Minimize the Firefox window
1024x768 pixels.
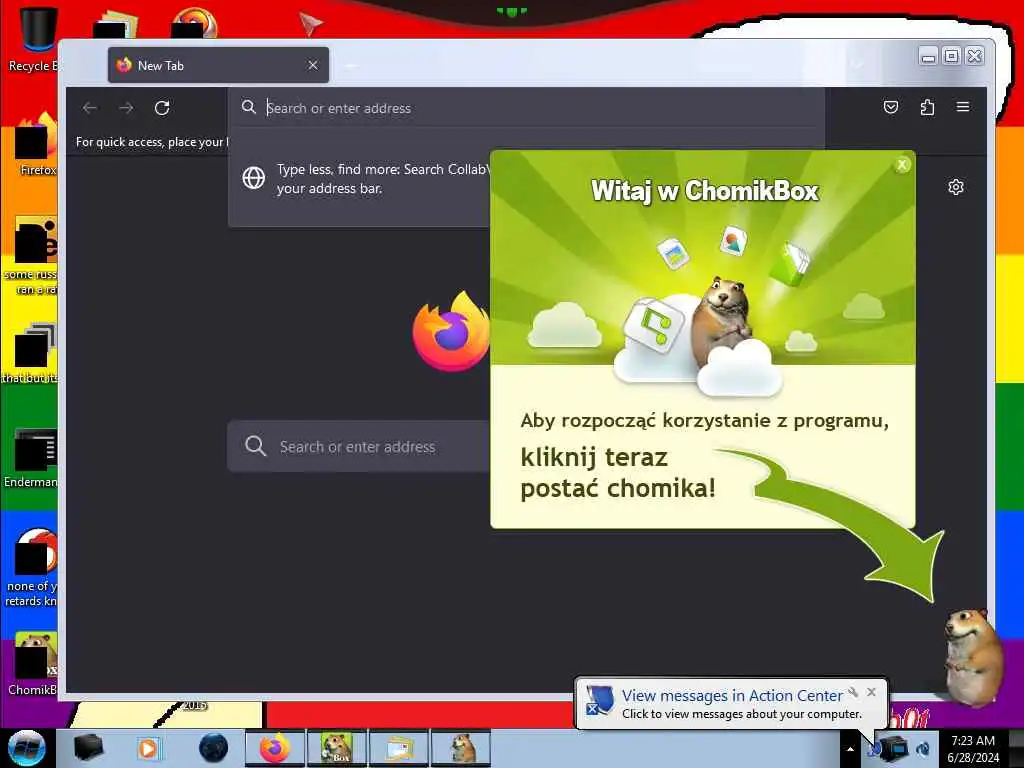928,56
